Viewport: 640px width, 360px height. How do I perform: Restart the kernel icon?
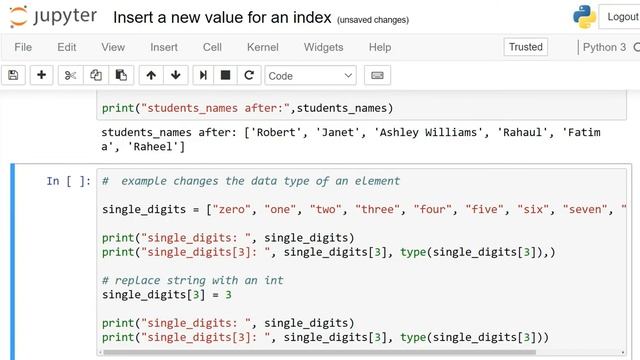coord(249,75)
